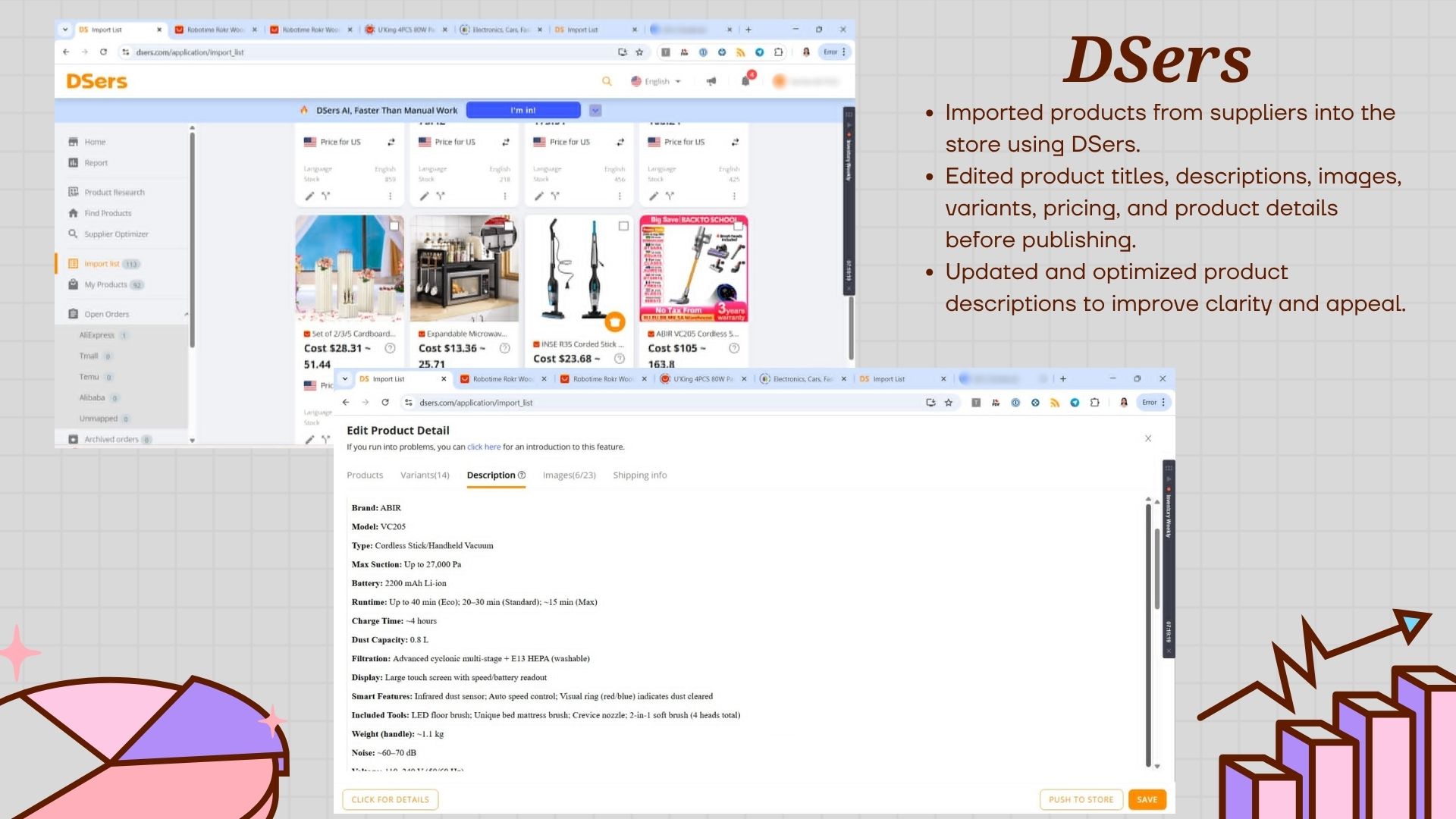The image size is (1456, 819).
Task: Click the sidebar scrollbar next to Home
Action: pyautogui.click(x=192, y=239)
